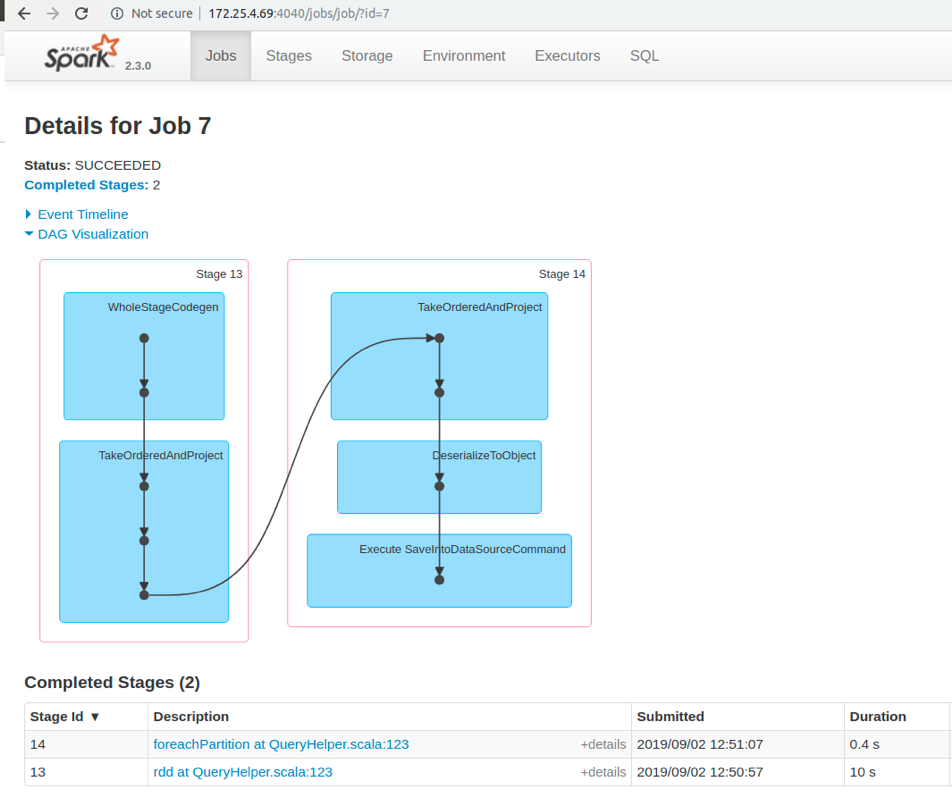Click the Not secure info icon

point(117,14)
